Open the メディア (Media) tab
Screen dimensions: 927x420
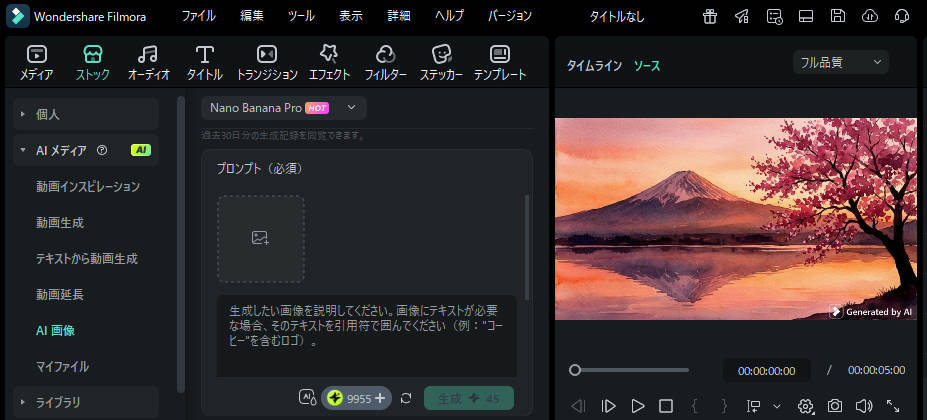pyautogui.click(x=37, y=63)
